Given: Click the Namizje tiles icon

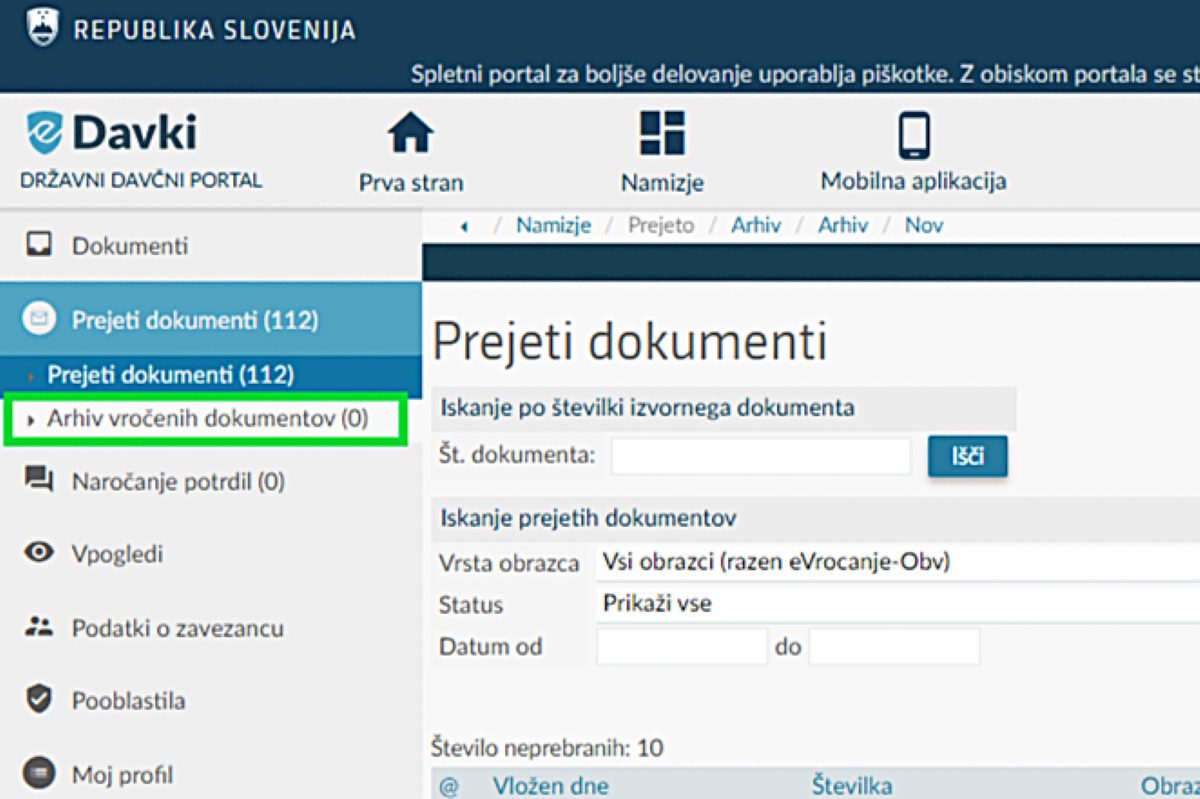Looking at the screenshot, I should (x=661, y=131).
